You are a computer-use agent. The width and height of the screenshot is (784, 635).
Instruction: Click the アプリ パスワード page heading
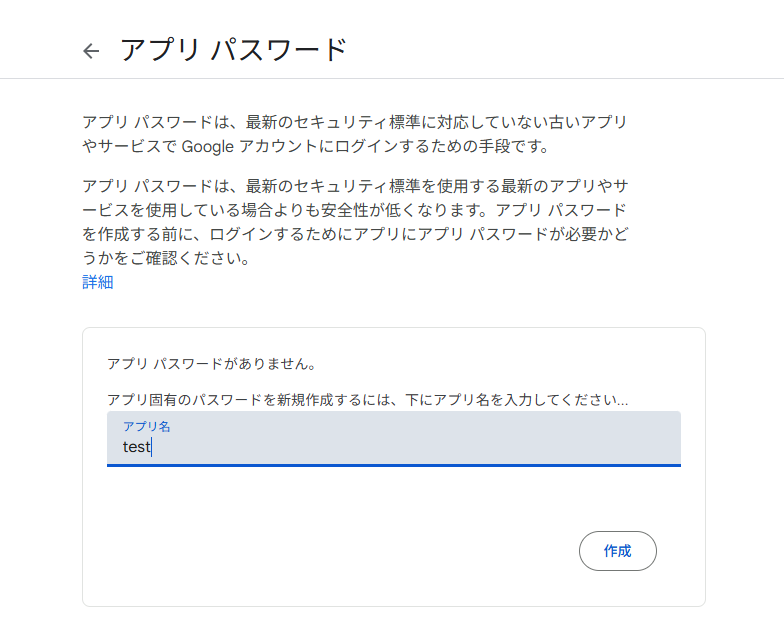click(x=234, y=50)
